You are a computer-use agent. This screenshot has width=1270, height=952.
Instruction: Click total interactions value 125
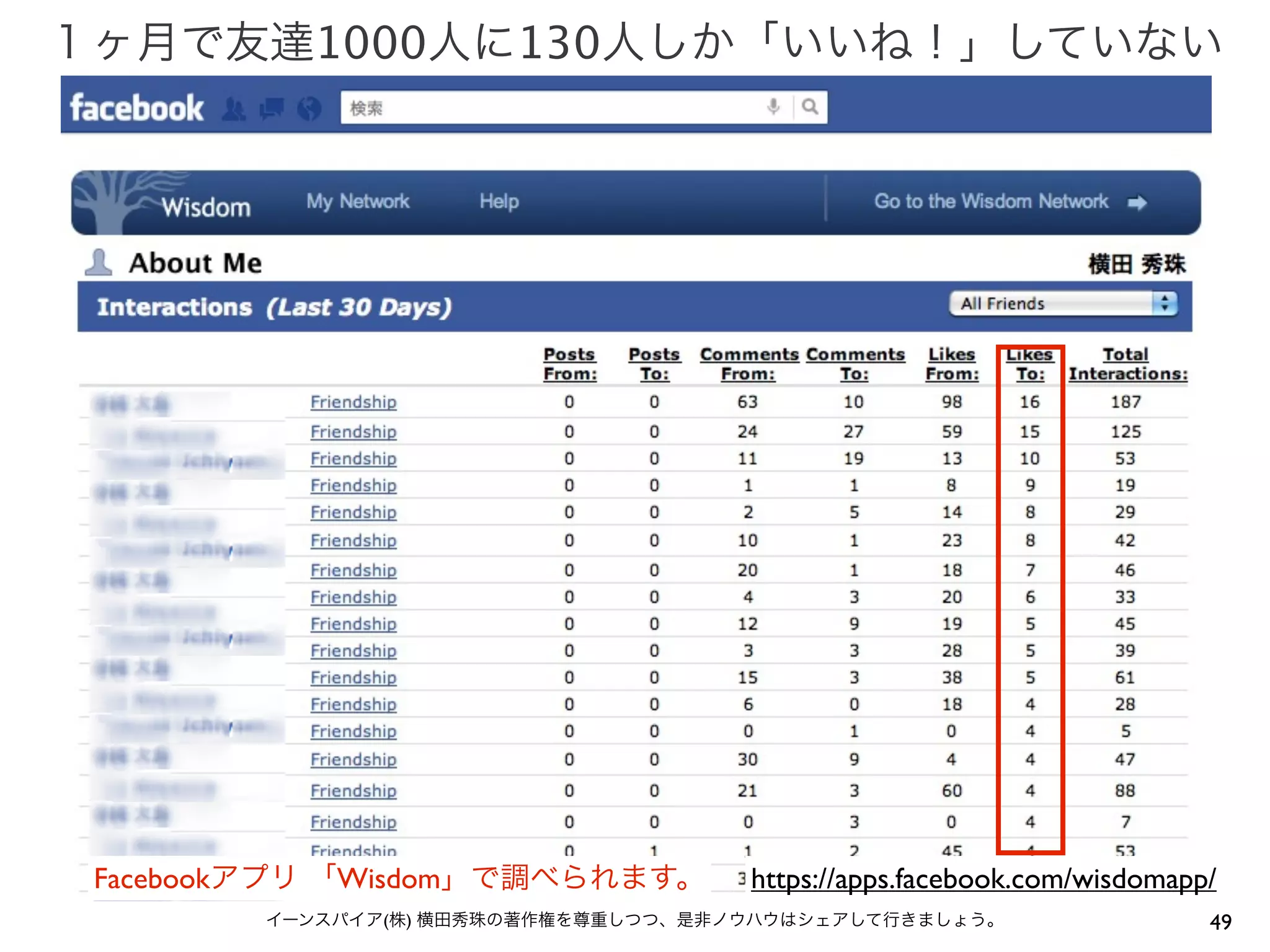[1126, 432]
